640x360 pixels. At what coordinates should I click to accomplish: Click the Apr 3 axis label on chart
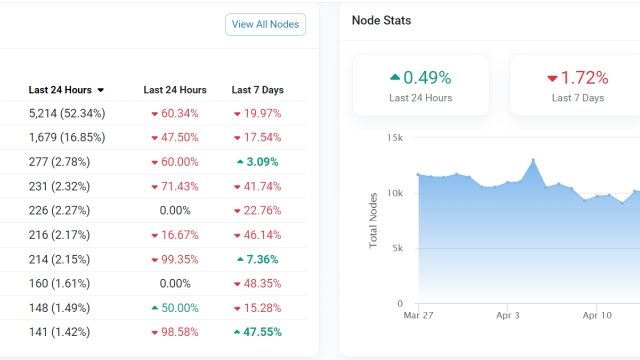pos(508,315)
